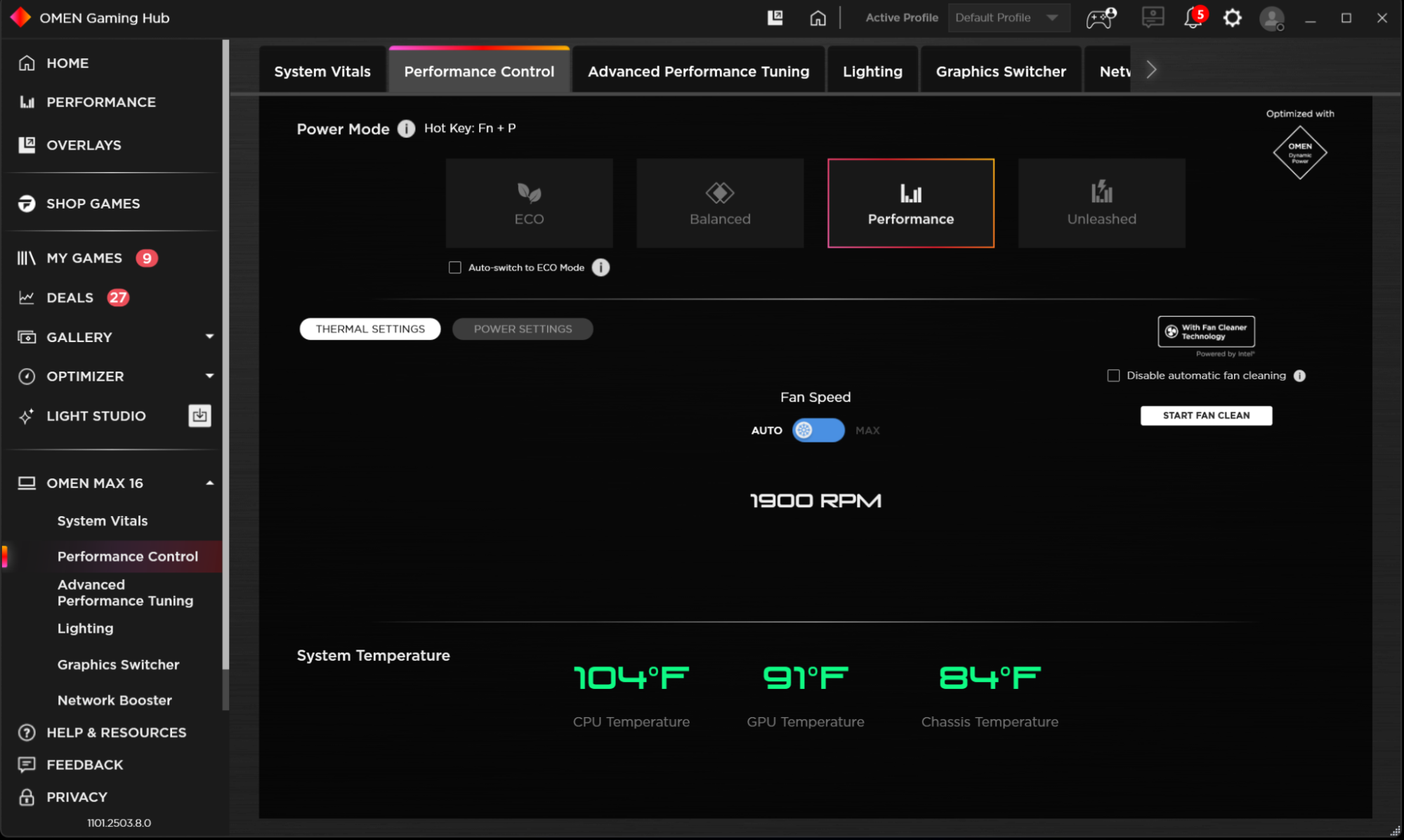The height and width of the screenshot is (840, 1404).
Task: Select the Performance power mode
Action: click(911, 203)
